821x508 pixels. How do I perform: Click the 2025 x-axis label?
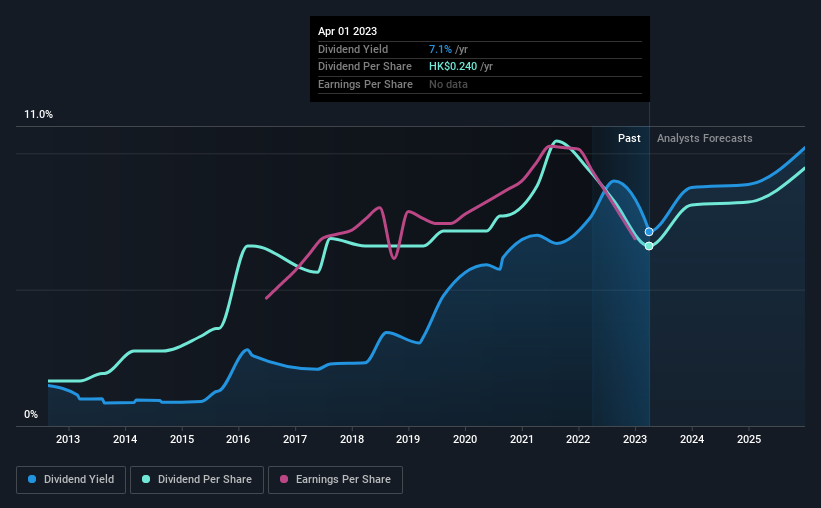749,439
